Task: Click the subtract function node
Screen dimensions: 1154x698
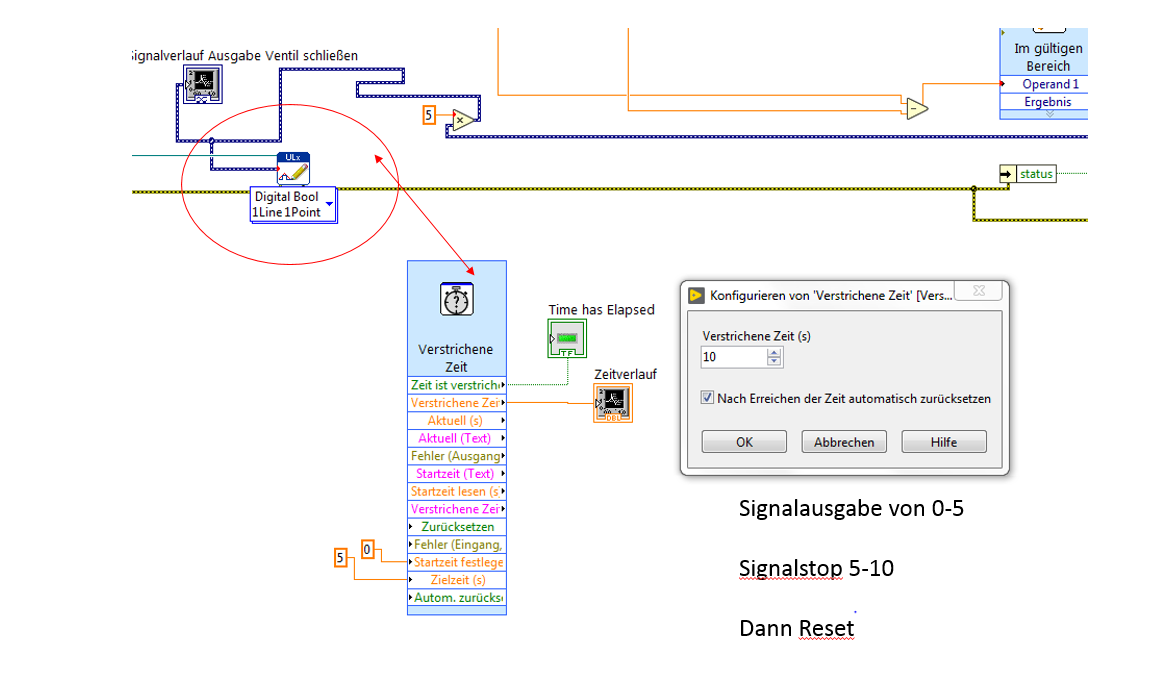Action: pyautogui.click(x=917, y=108)
